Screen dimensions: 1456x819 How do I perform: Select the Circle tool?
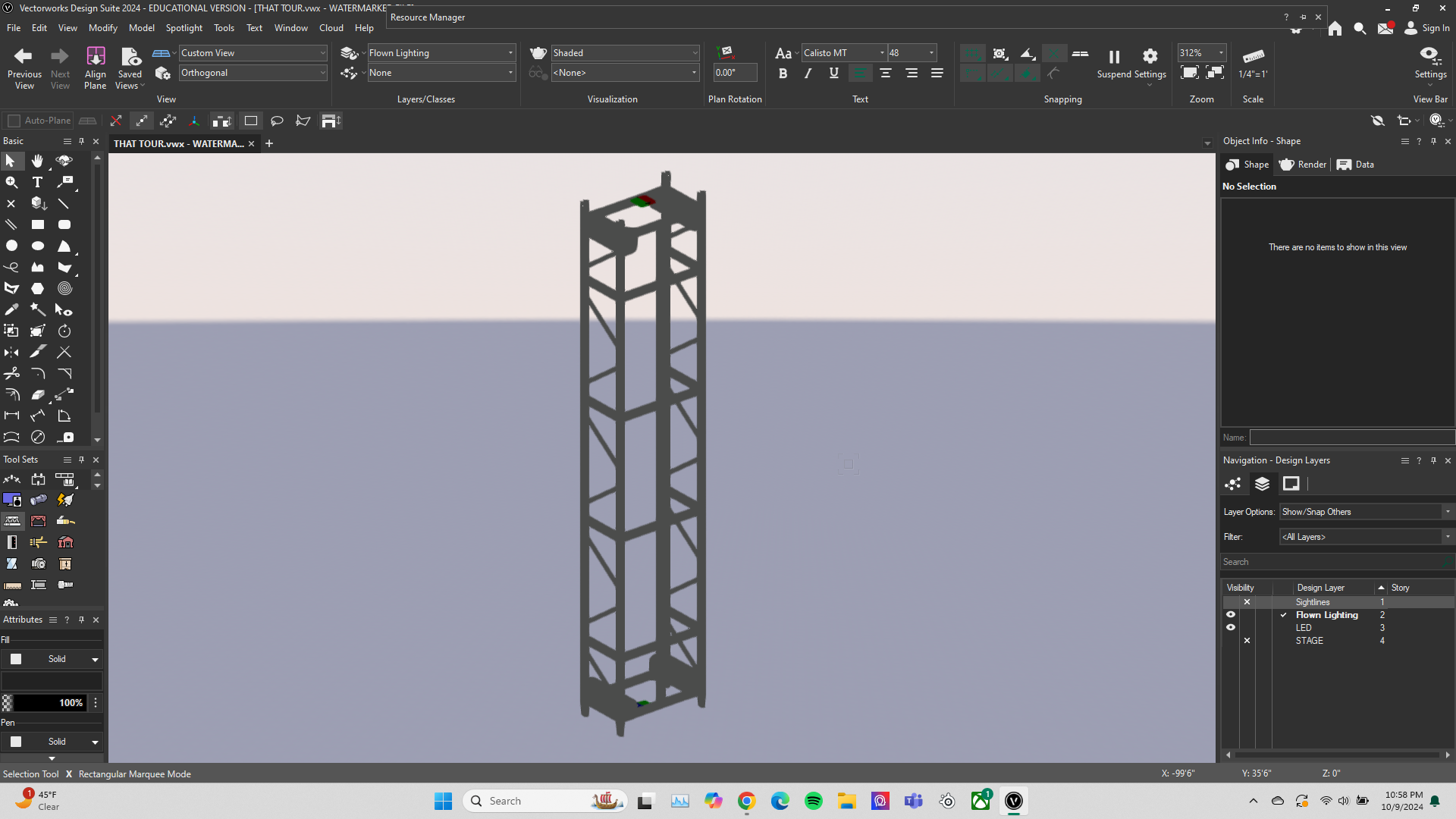(11, 246)
